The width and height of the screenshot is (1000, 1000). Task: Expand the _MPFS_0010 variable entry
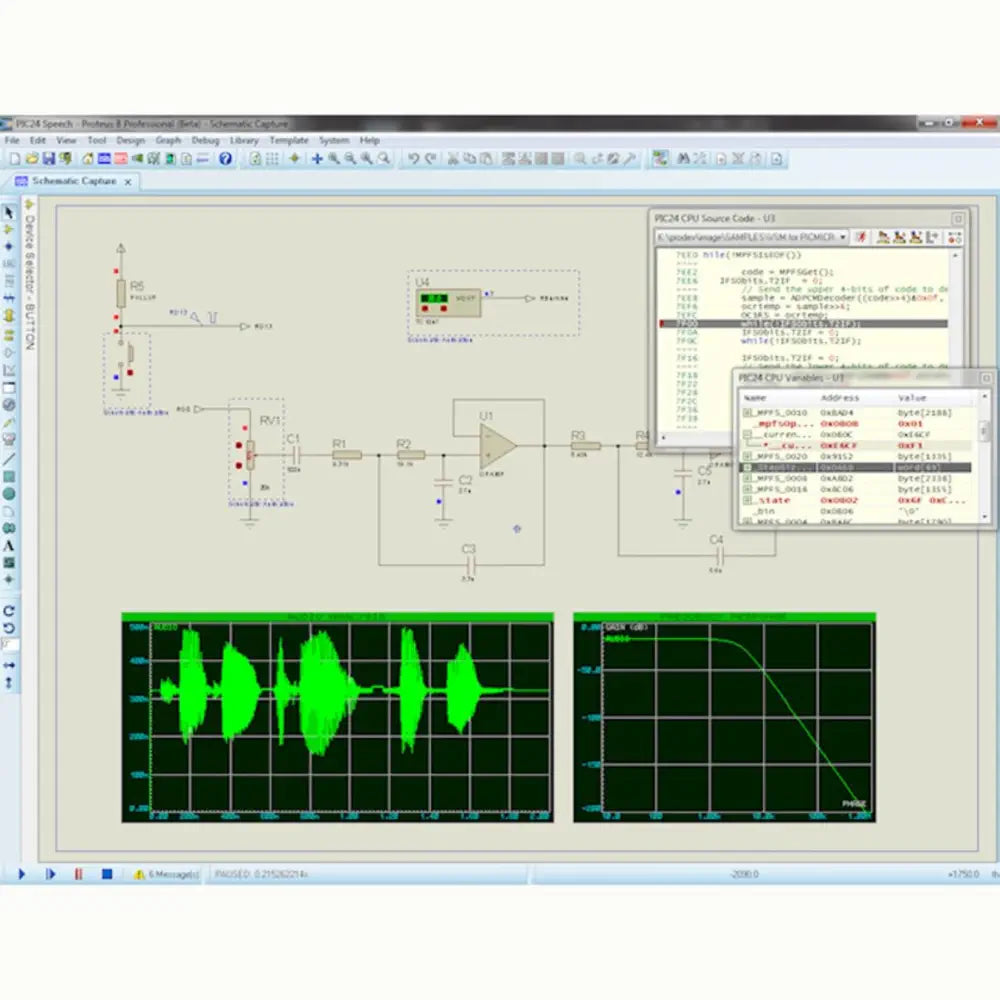click(x=747, y=412)
